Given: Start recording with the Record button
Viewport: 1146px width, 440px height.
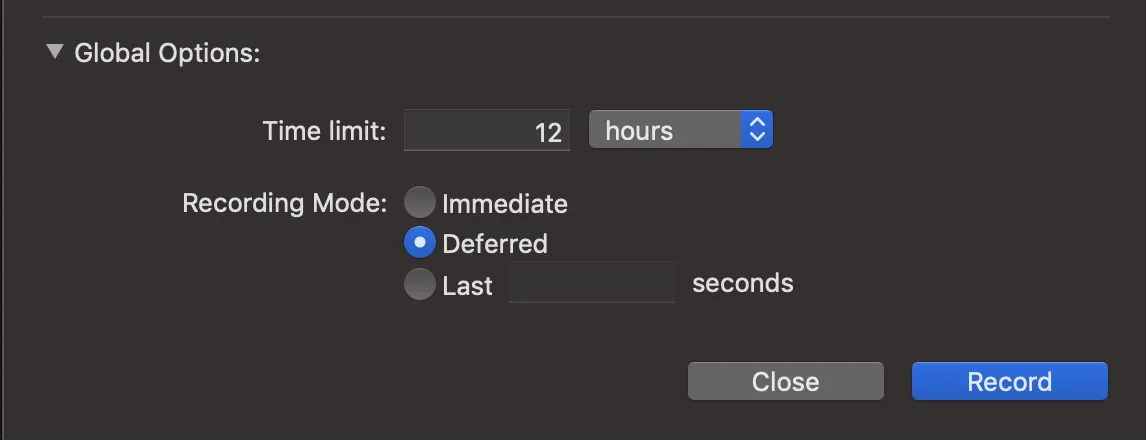Looking at the screenshot, I should [1009, 381].
